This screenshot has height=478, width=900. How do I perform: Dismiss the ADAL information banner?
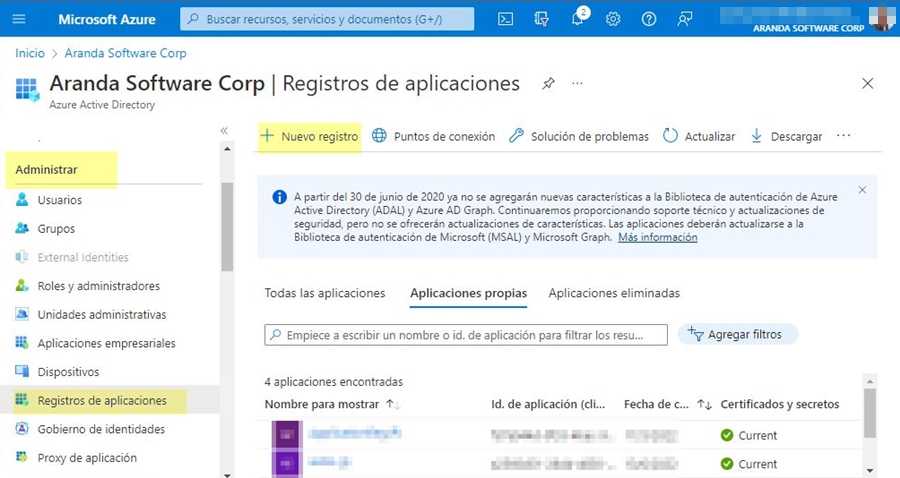click(x=862, y=190)
